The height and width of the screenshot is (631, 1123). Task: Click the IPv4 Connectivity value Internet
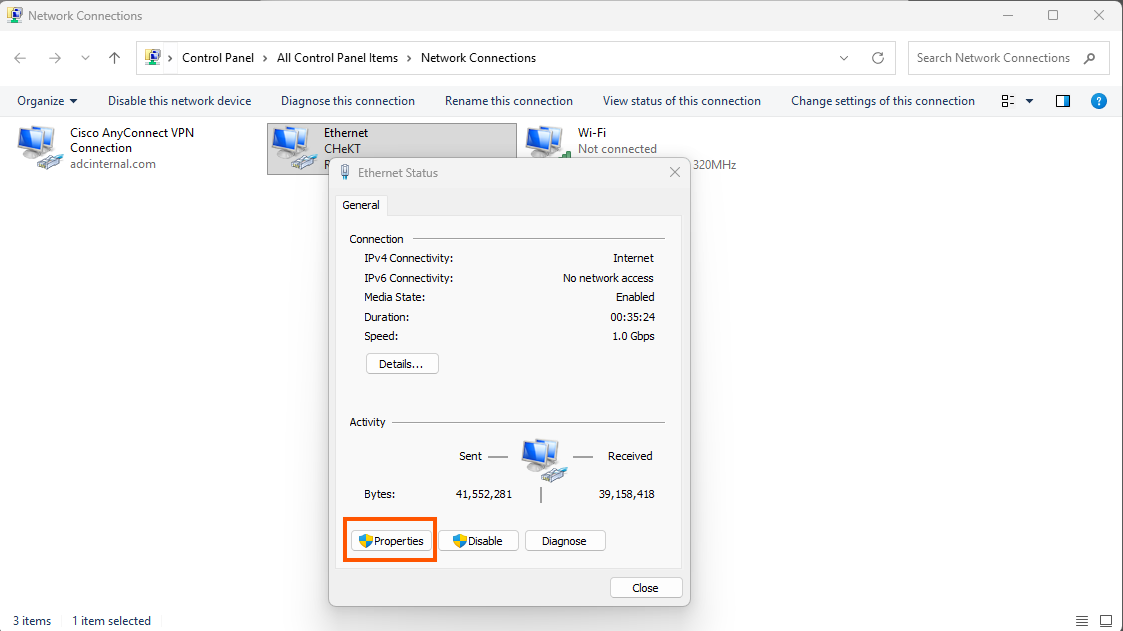633,258
